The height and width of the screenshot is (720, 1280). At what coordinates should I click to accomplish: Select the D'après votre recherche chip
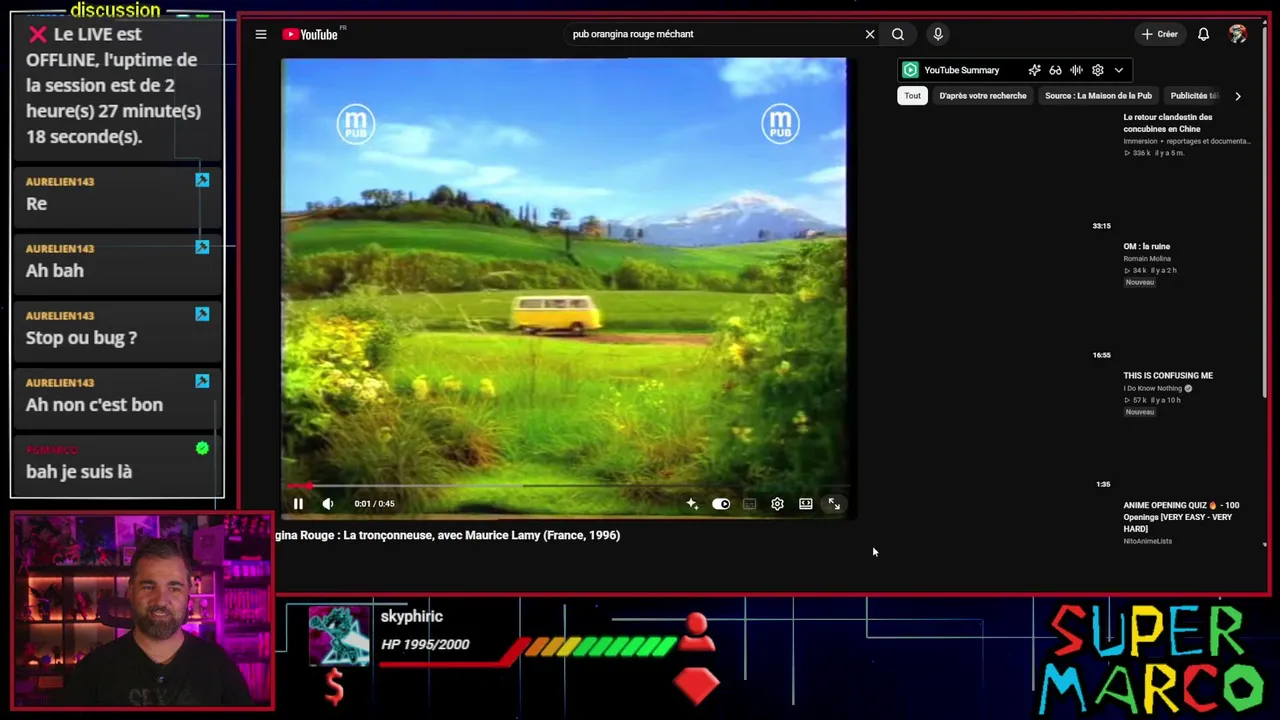click(x=983, y=96)
